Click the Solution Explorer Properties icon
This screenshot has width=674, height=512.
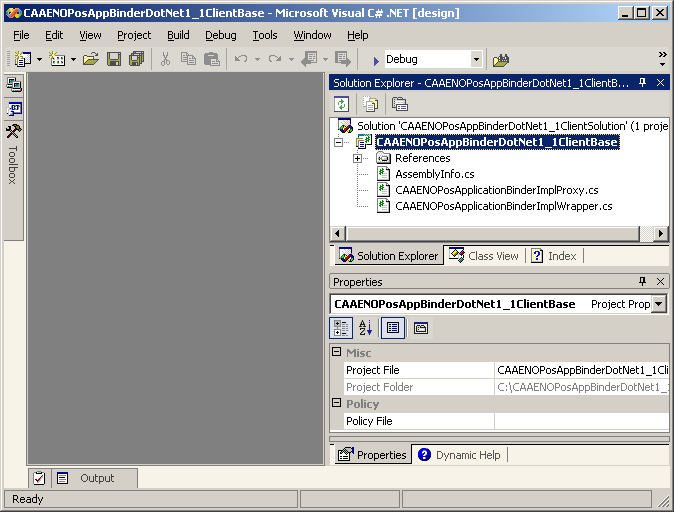(399, 104)
